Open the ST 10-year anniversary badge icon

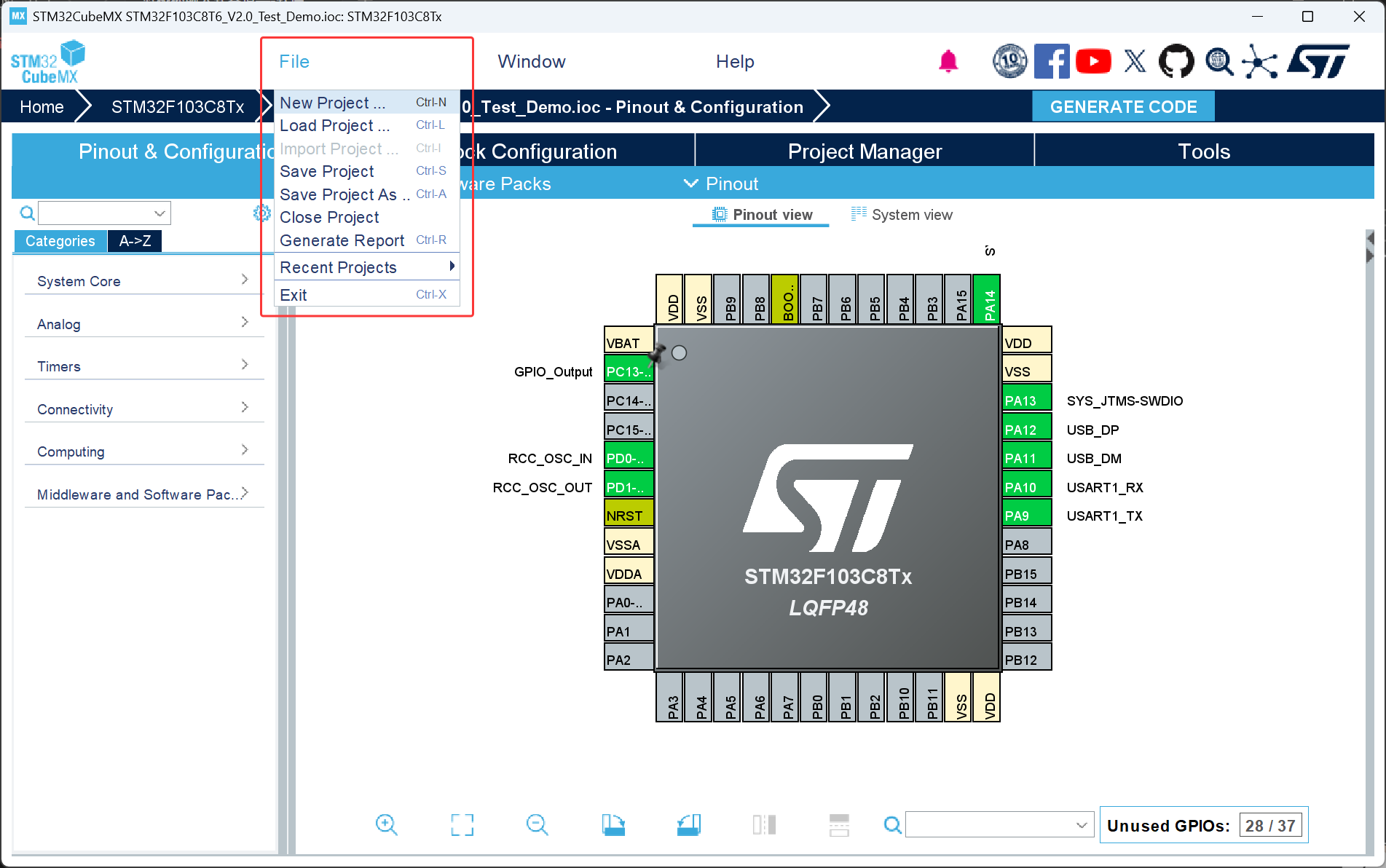pos(1009,61)
